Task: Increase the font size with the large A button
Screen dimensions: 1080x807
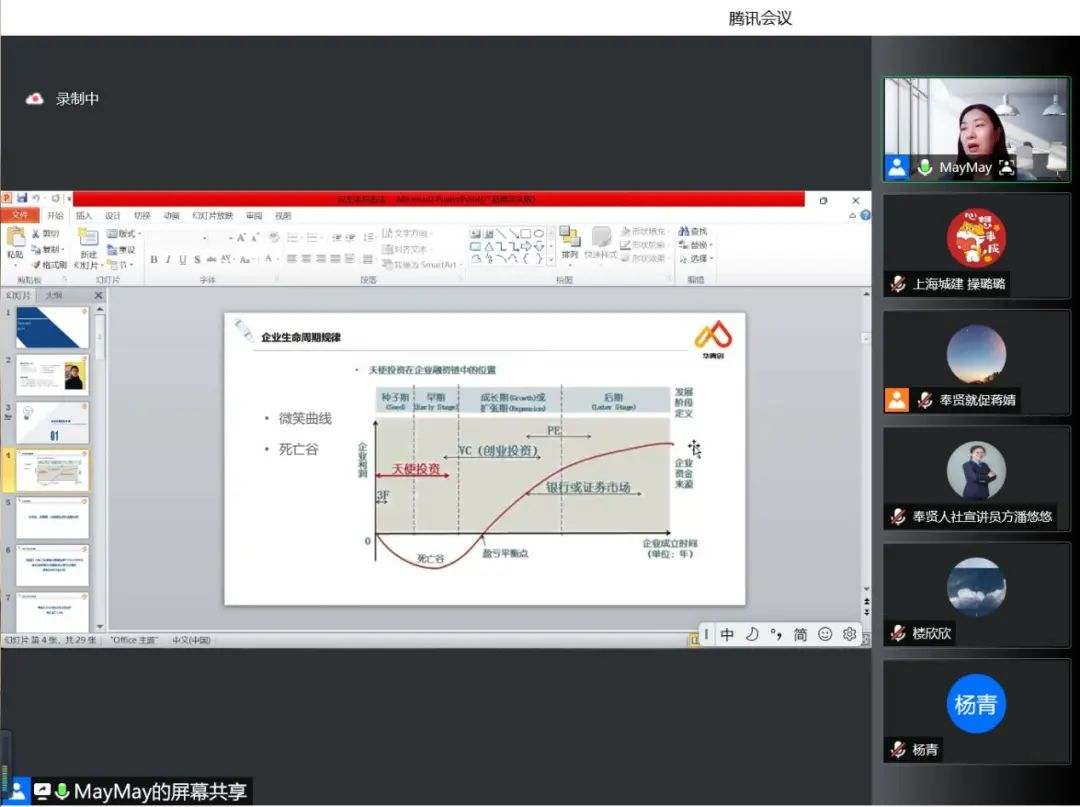Action: point(240,238)
